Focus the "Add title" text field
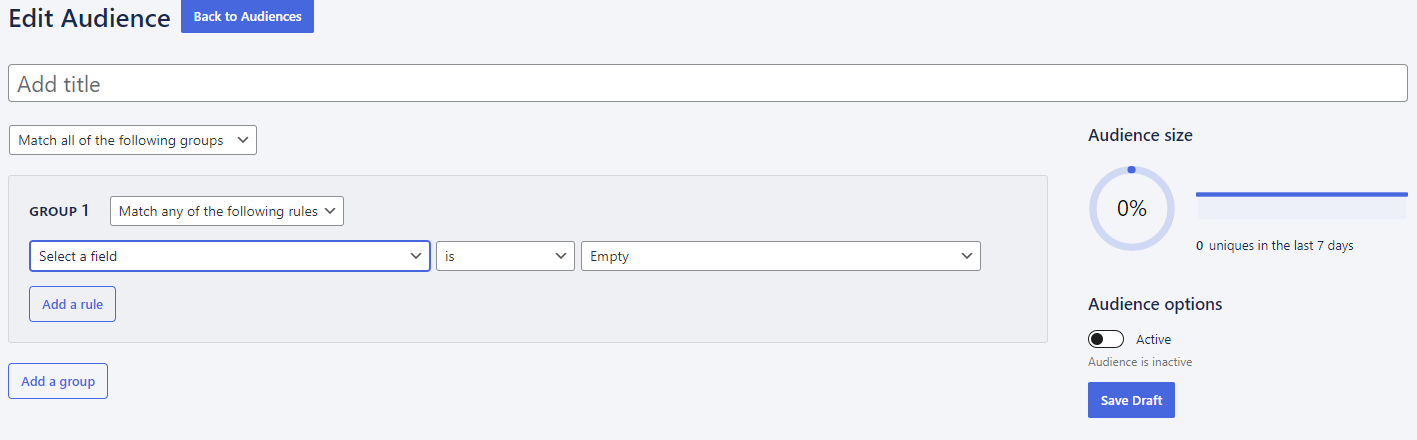 click(708, 83)
